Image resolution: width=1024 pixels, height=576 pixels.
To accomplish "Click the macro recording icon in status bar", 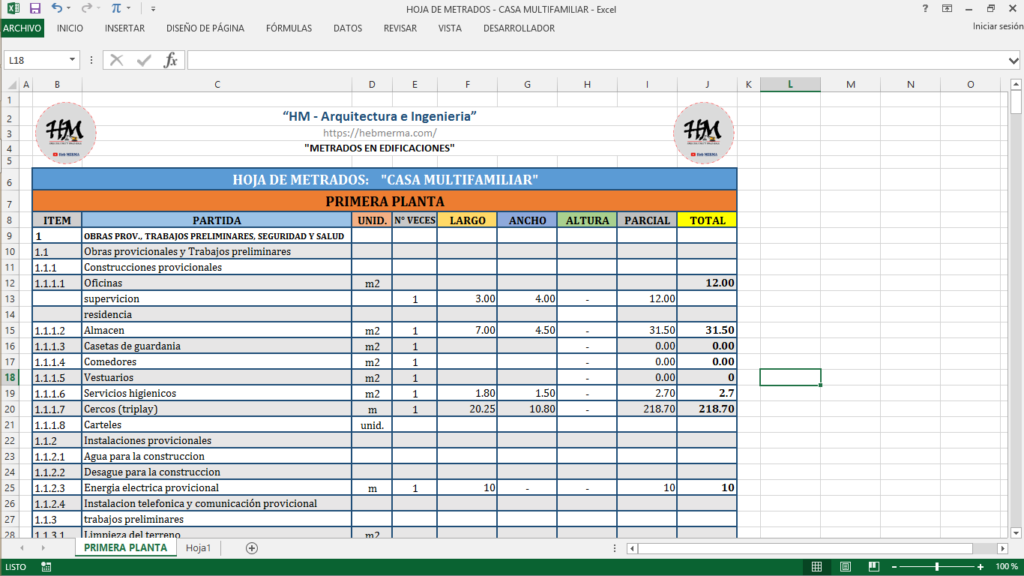I will tap(46, 567).
